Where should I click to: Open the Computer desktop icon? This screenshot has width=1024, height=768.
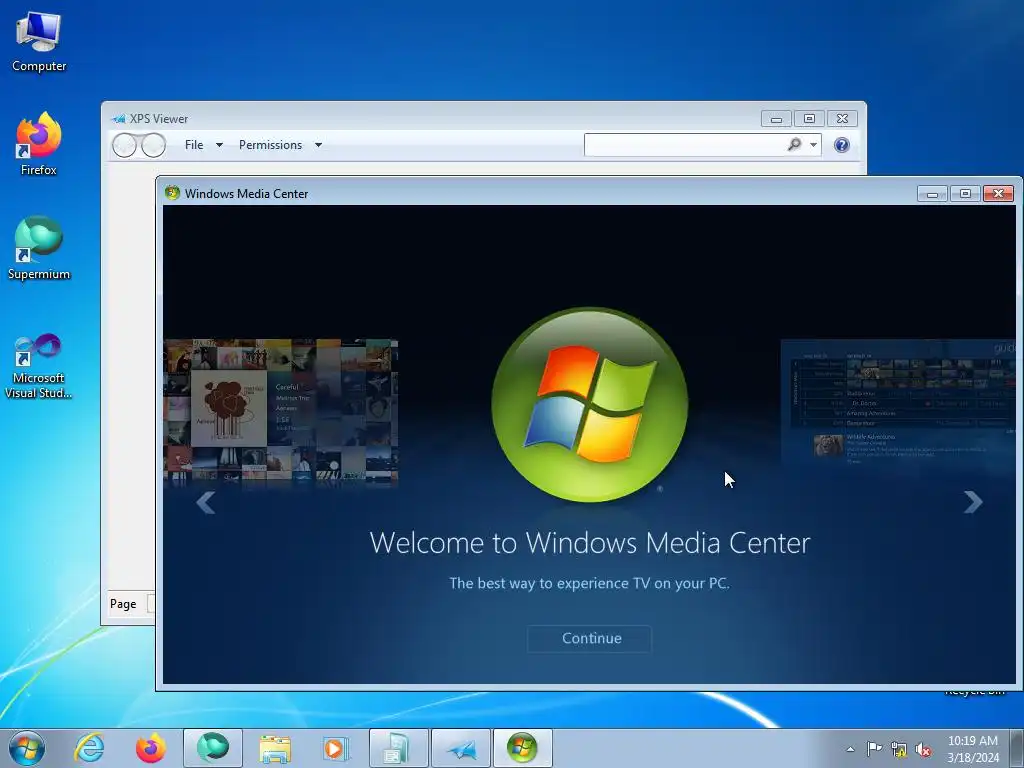[39, 42]
